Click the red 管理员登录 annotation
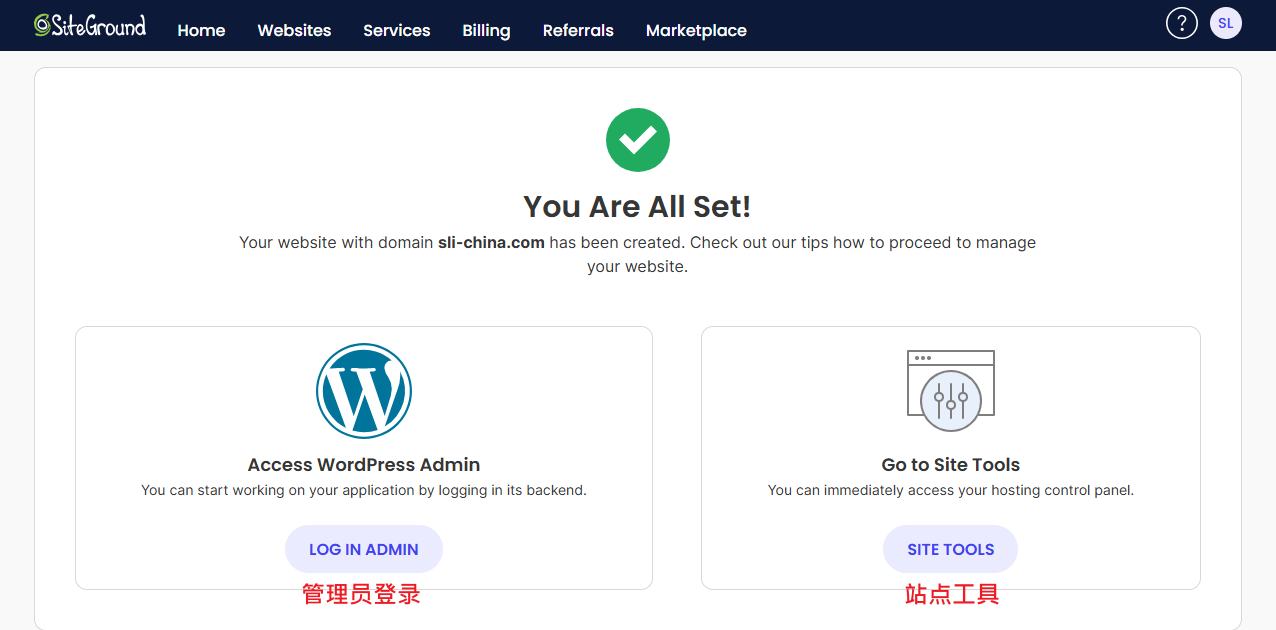 point(361,595)
